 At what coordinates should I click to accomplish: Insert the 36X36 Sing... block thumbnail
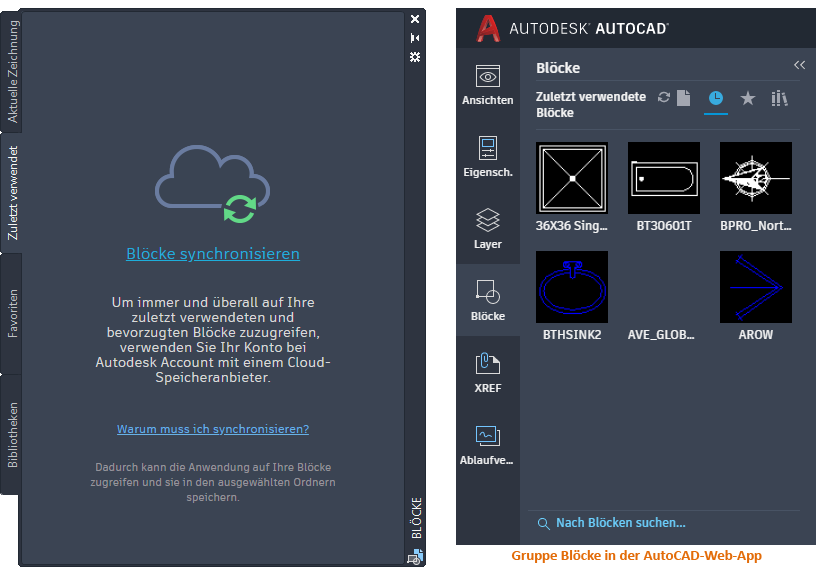pyautogui.click(x=572, y=178)
